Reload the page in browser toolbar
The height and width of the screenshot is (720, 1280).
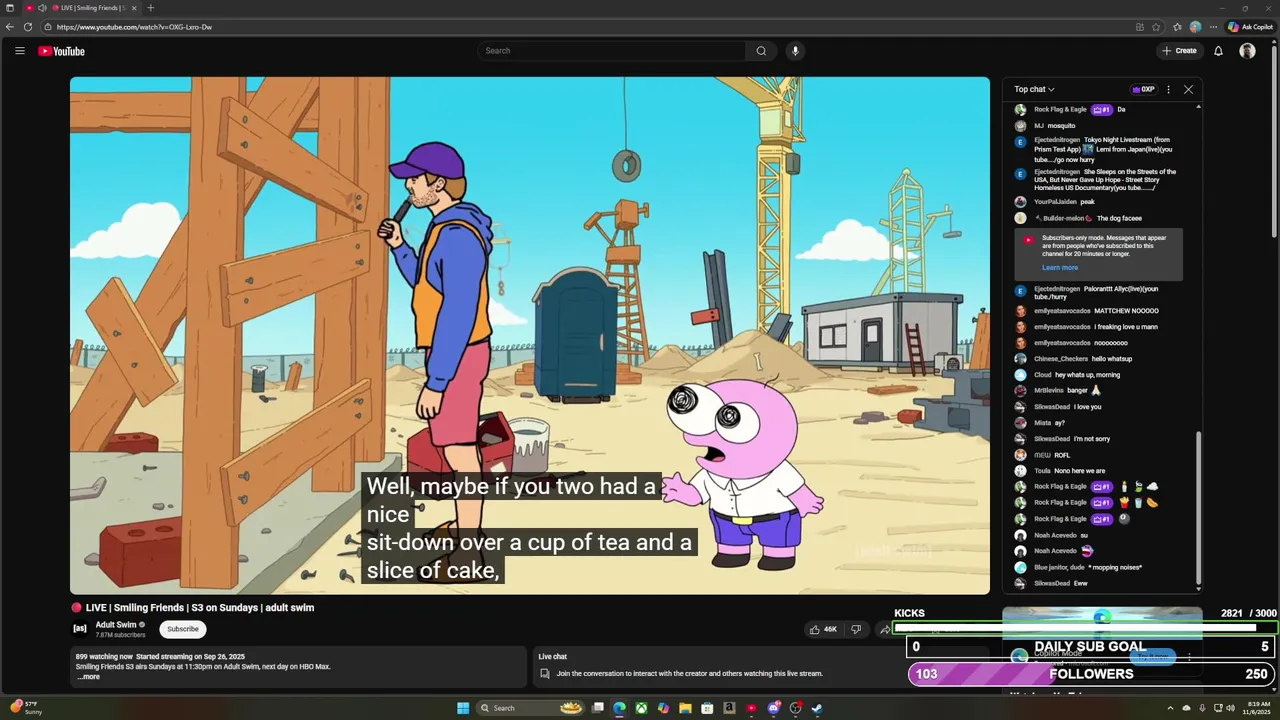coord(28,27)
